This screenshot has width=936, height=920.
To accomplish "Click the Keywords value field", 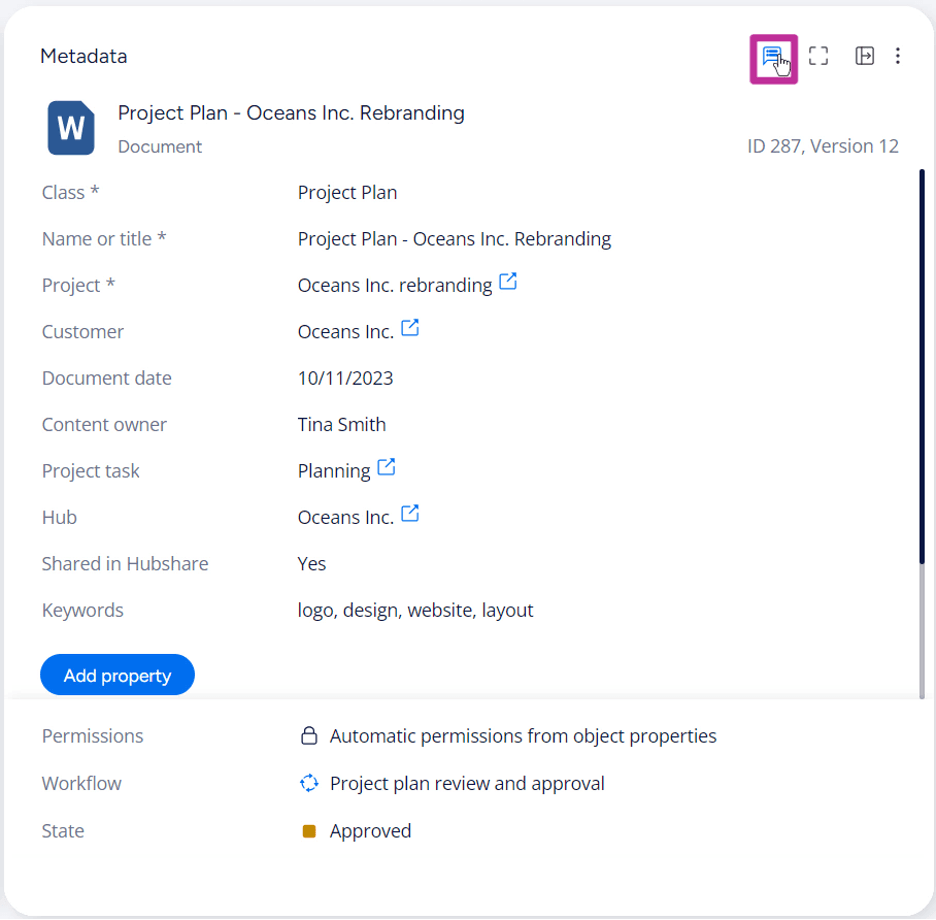I will (x=415, y=610).
